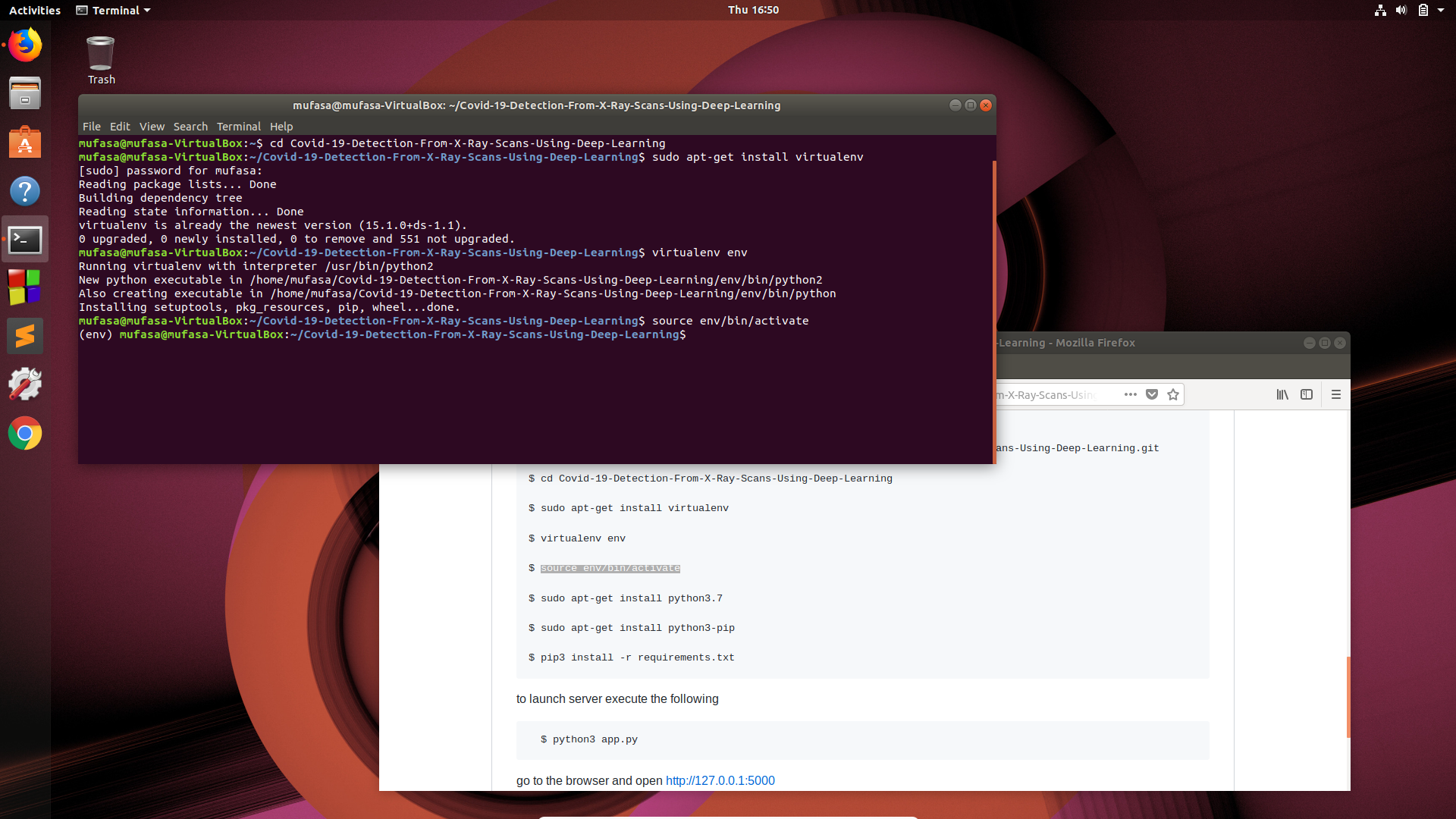Screen dimensions: 1456x819
Task: Click the Firefox page vertical scrollbar
Action: [1348, 696]
